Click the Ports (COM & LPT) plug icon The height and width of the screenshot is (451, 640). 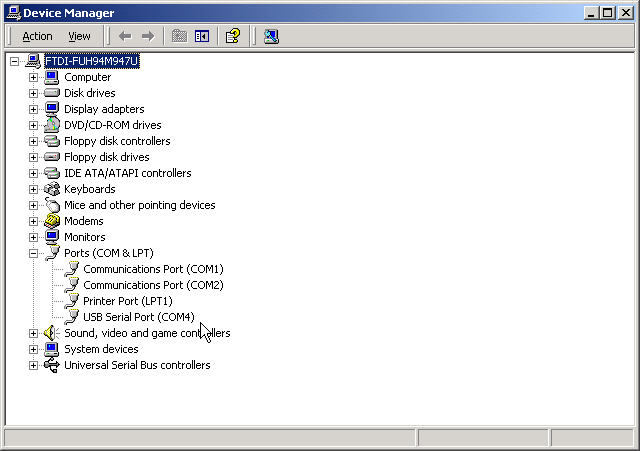point(52,253)
